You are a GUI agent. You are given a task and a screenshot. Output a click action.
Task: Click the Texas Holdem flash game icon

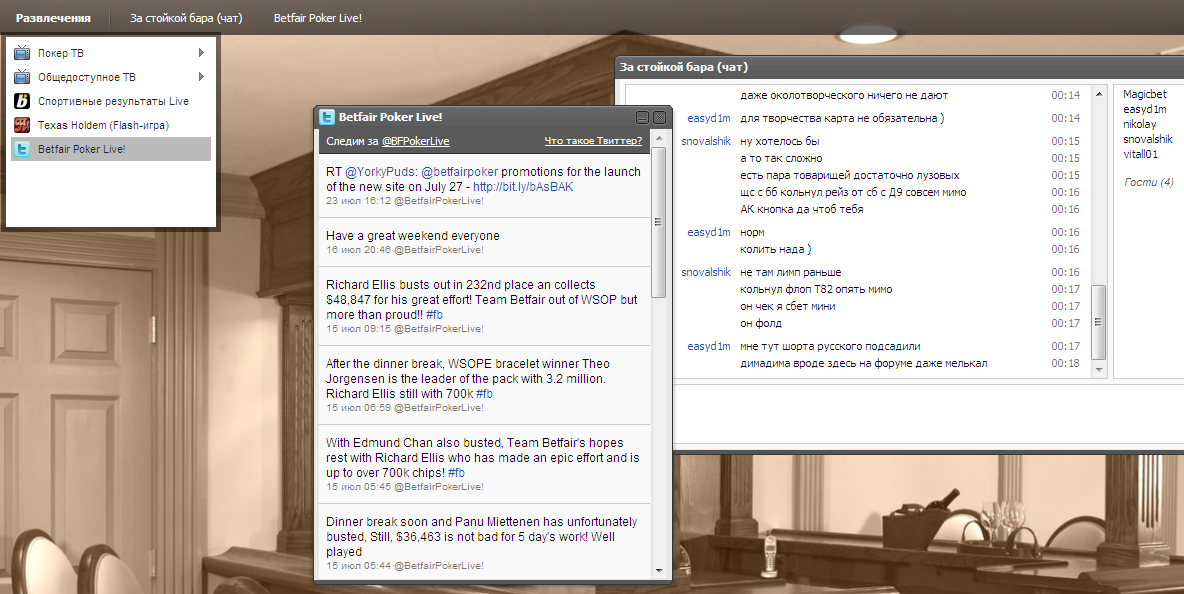pyautogui.click(x=22, y=125)
